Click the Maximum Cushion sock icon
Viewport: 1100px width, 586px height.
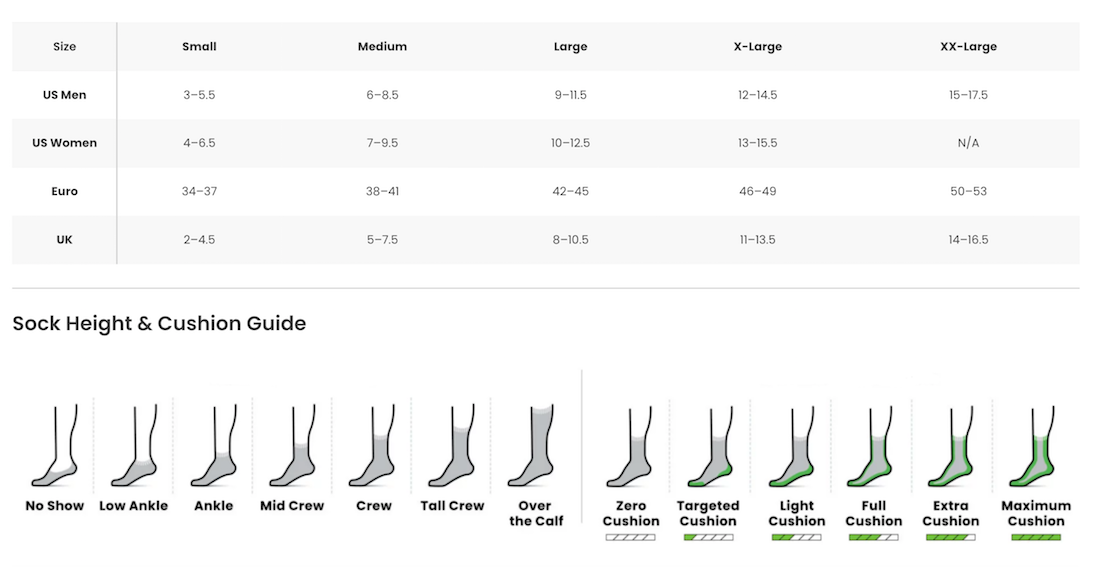(1032, 446)
